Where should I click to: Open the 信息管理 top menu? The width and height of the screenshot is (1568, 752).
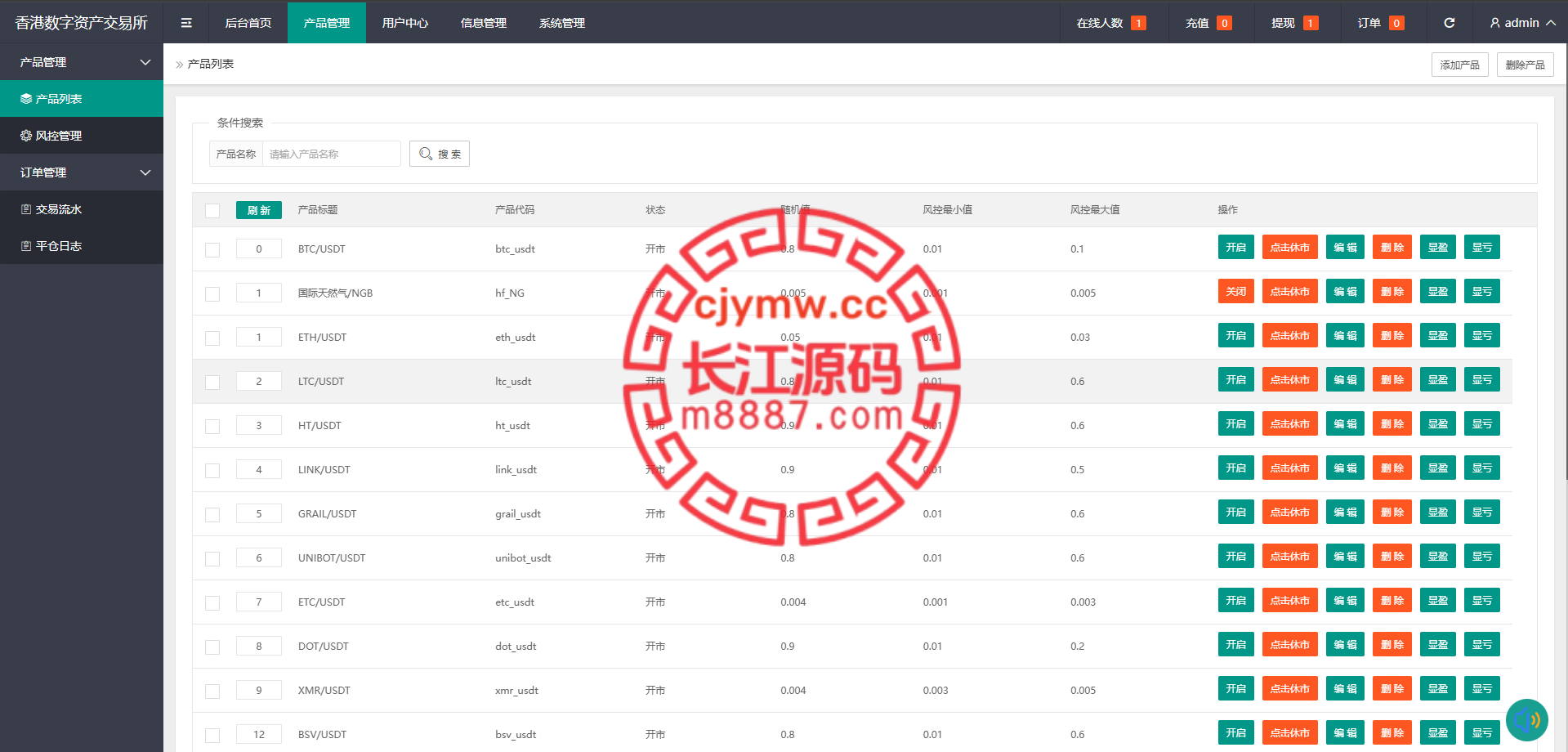coord(484,23)
